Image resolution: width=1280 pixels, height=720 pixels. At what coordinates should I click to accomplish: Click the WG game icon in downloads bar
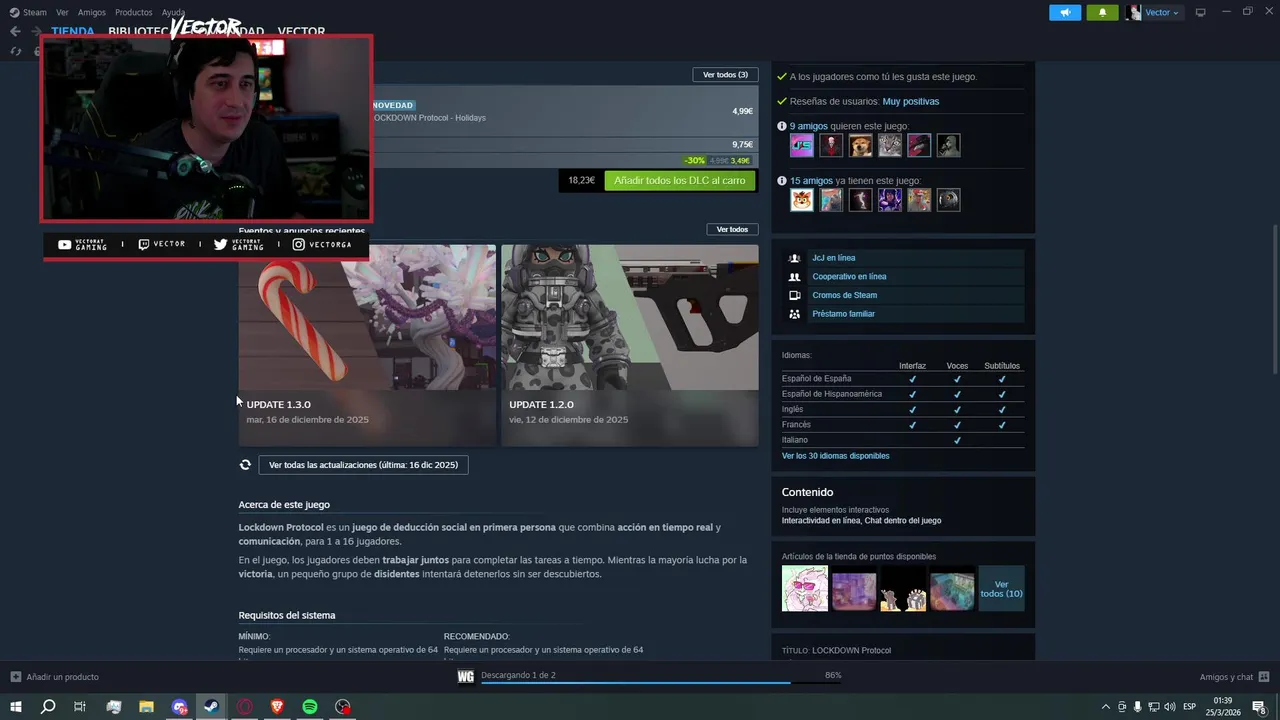click(465, 676)
